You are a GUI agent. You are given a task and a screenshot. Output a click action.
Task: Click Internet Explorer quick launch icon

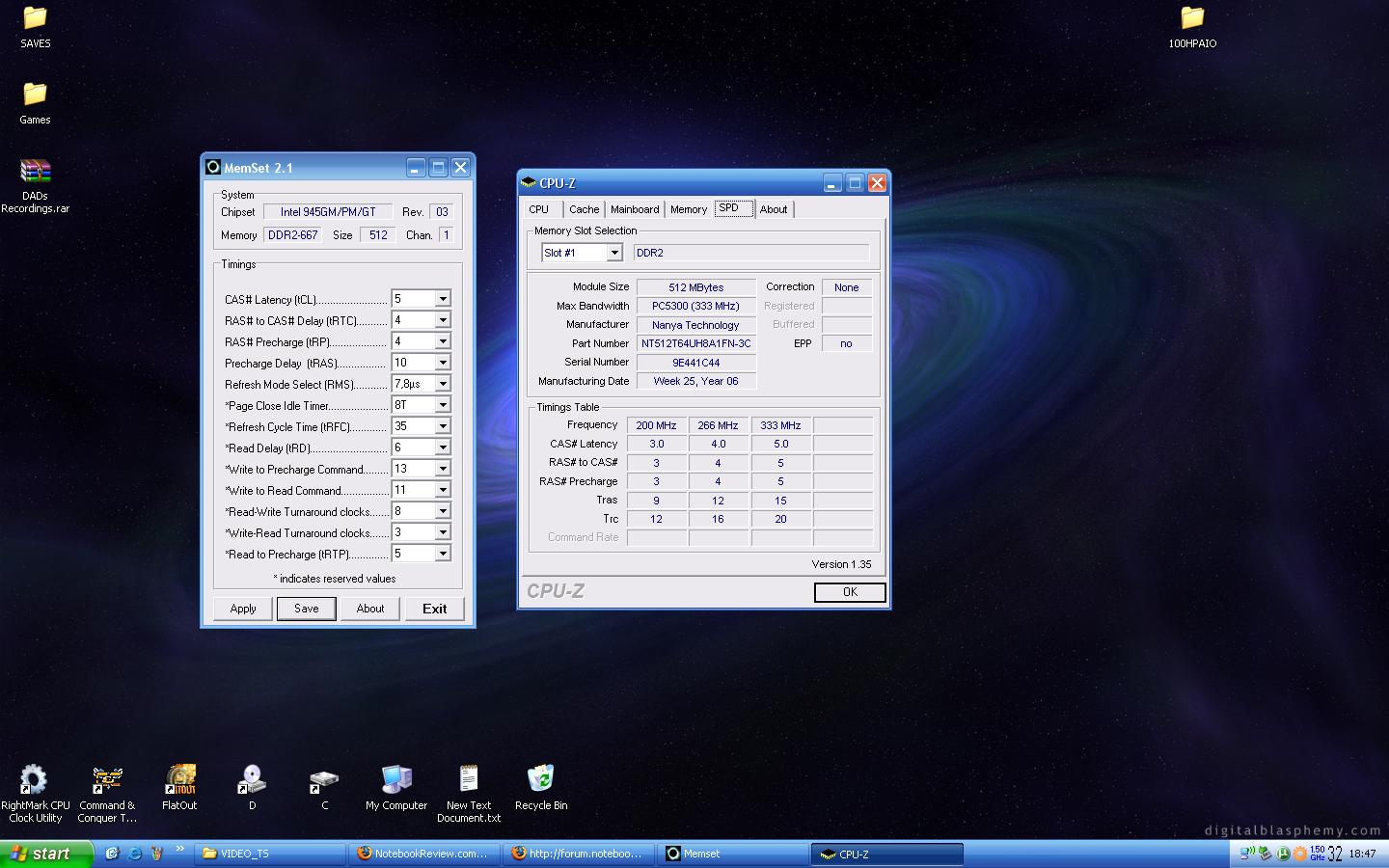pyautogui.click(x=134, y=854)
